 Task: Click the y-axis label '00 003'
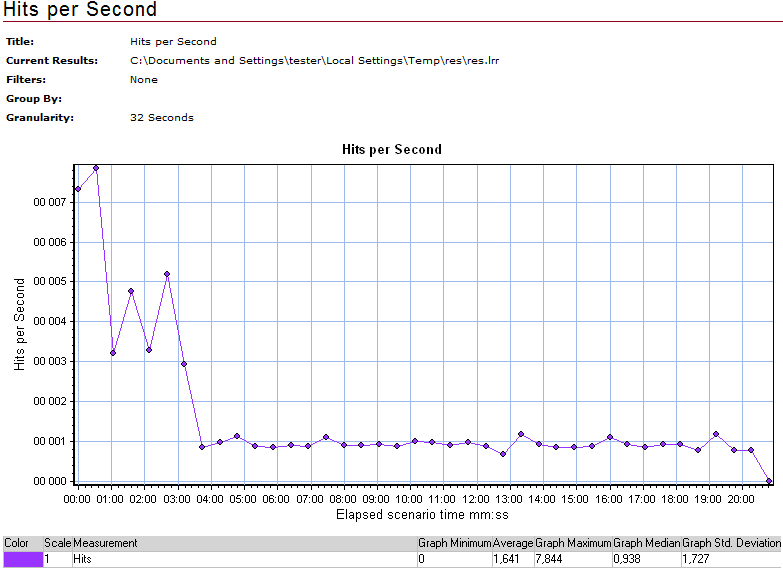(x=49, y=361)
